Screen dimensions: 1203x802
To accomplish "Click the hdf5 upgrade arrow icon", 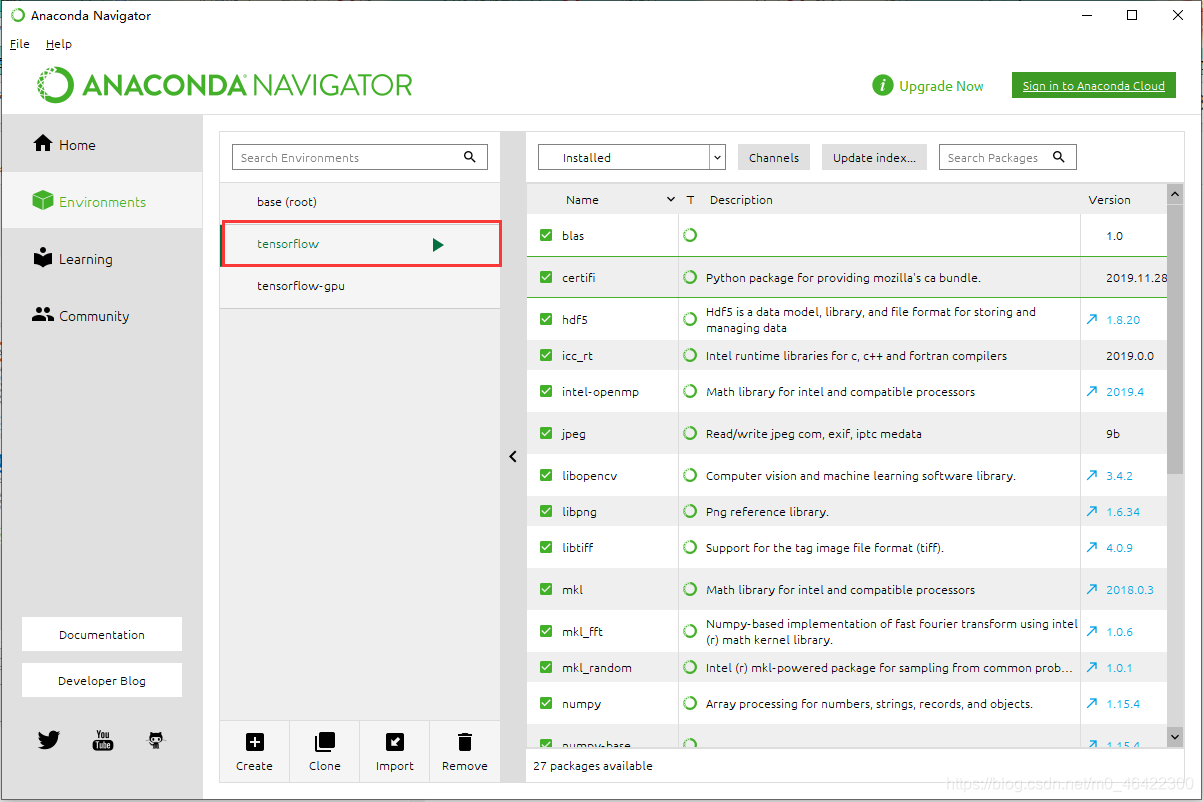I will point(1092,320).
